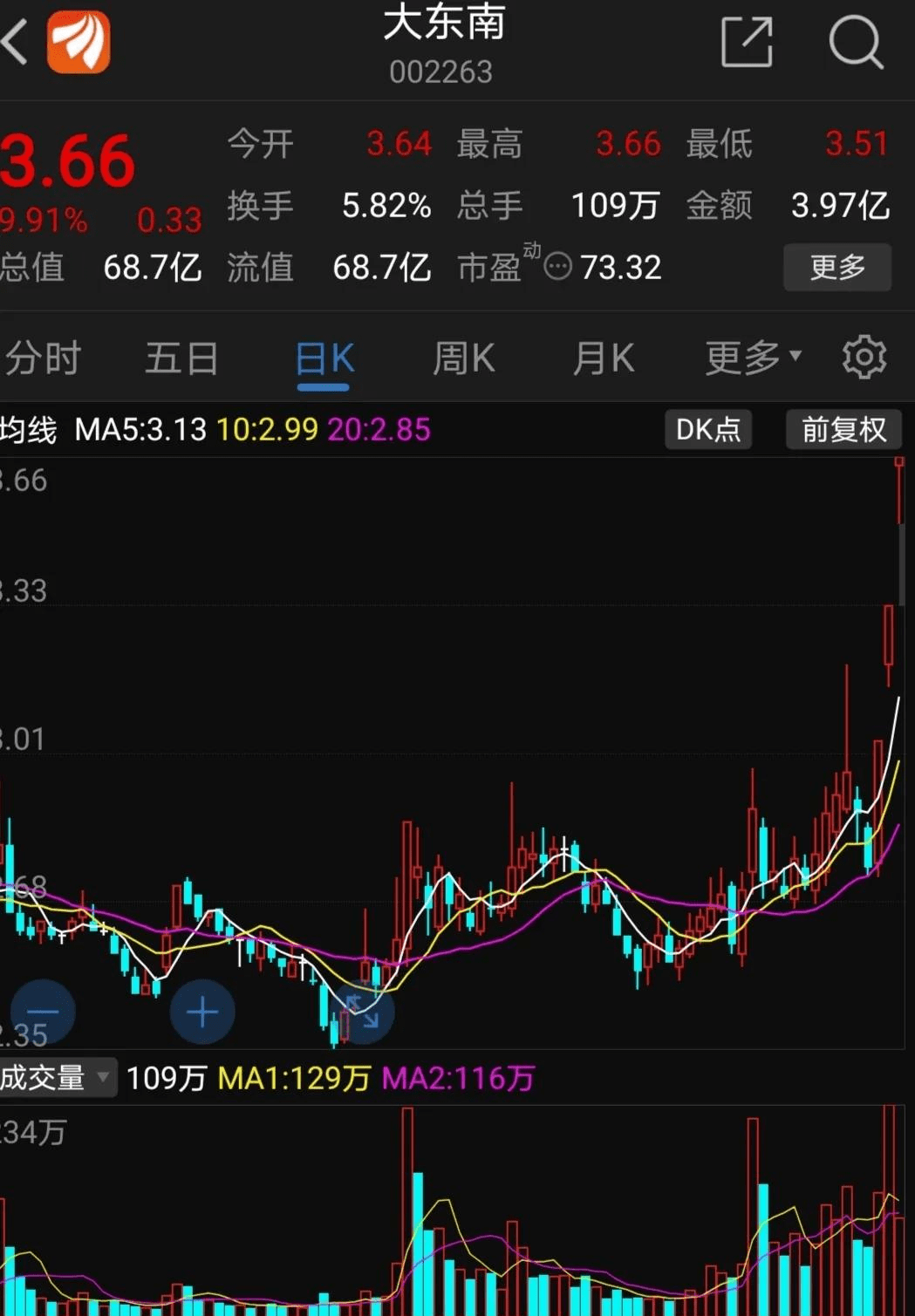Tap the current price 3.66
The width and height of the screenshot is (915, 1316).
(x=67, y=161)
